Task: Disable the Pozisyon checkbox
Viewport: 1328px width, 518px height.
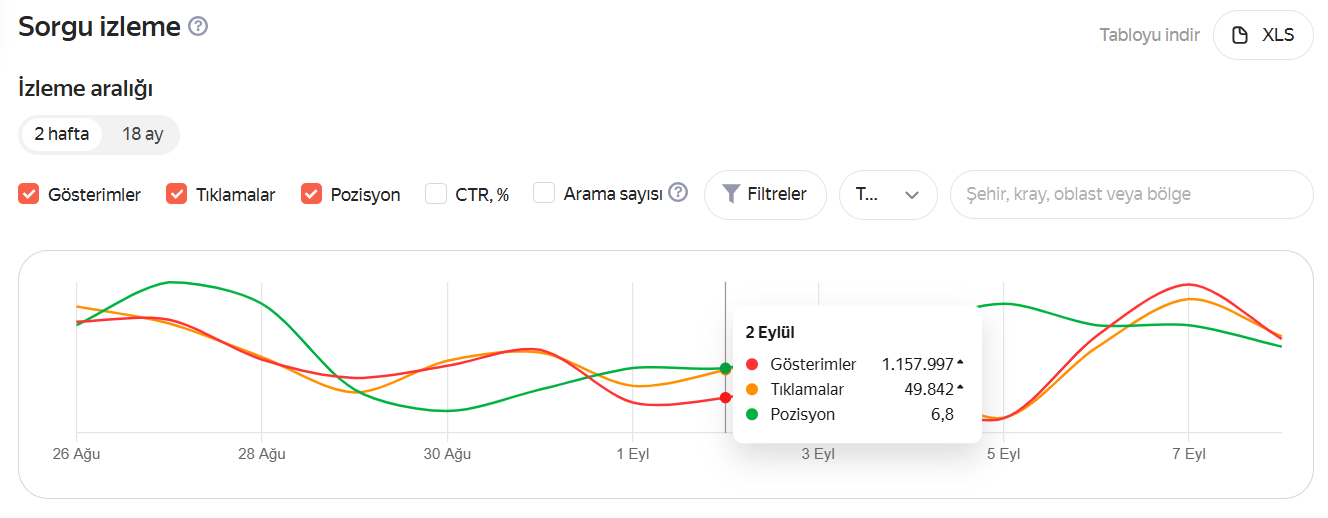Action: click(312, 194)
